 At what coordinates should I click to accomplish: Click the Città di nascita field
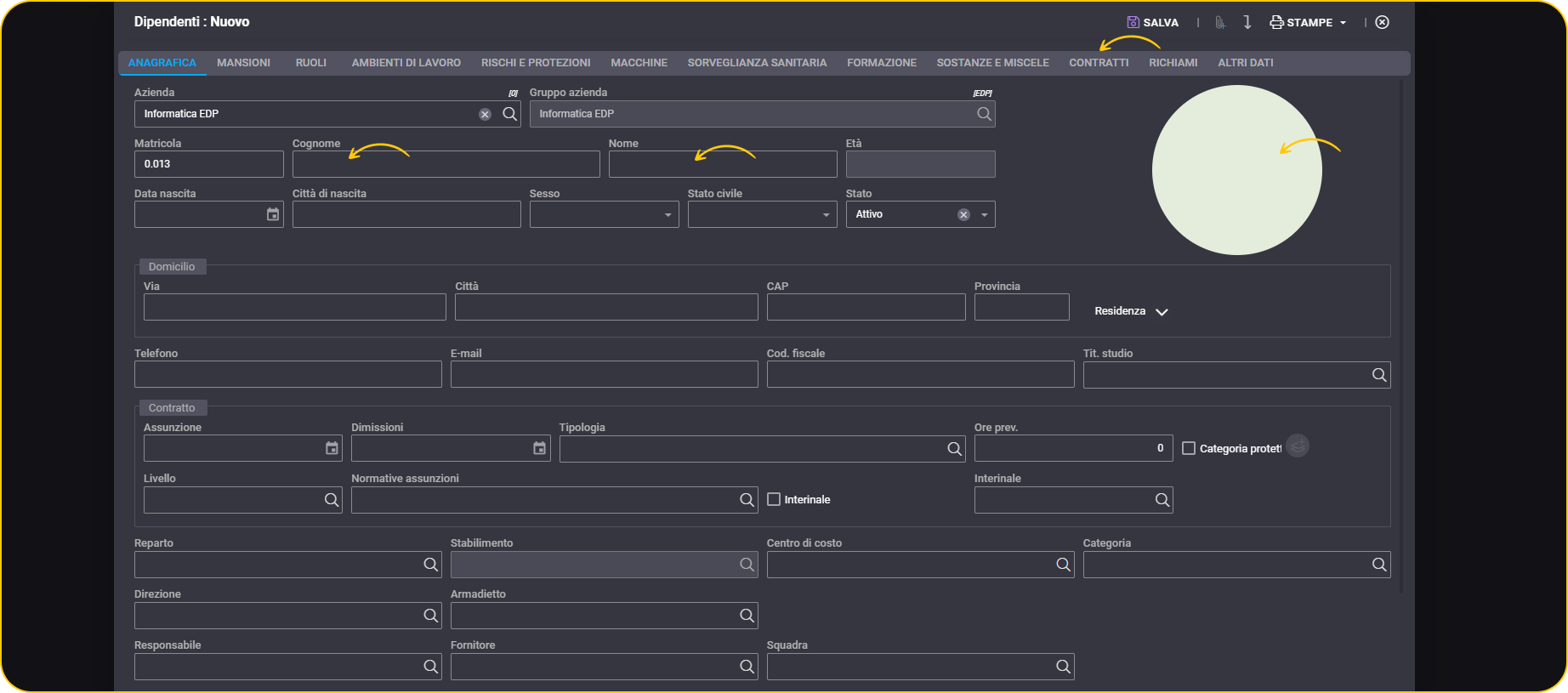point(406,214)
